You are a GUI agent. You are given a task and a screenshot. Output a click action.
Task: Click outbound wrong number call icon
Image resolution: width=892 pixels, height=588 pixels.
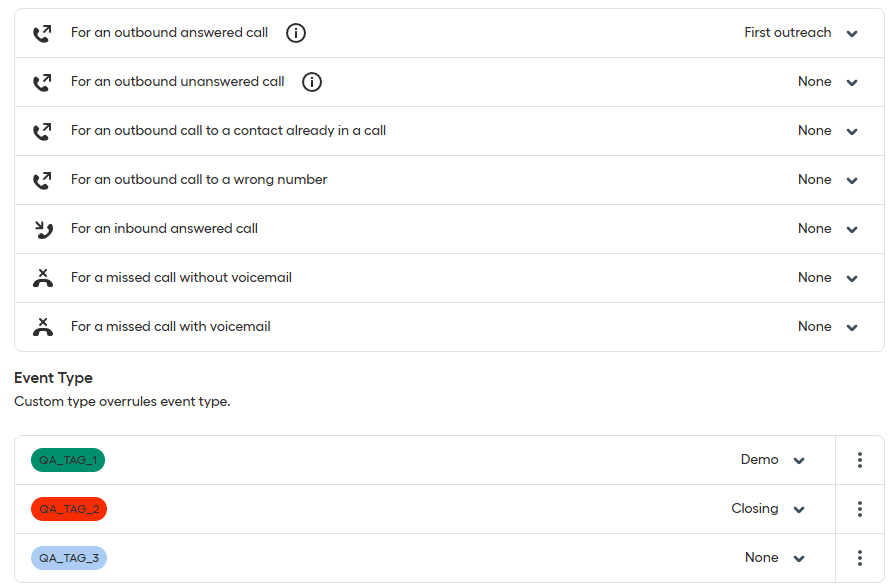(x=42, y=180)
